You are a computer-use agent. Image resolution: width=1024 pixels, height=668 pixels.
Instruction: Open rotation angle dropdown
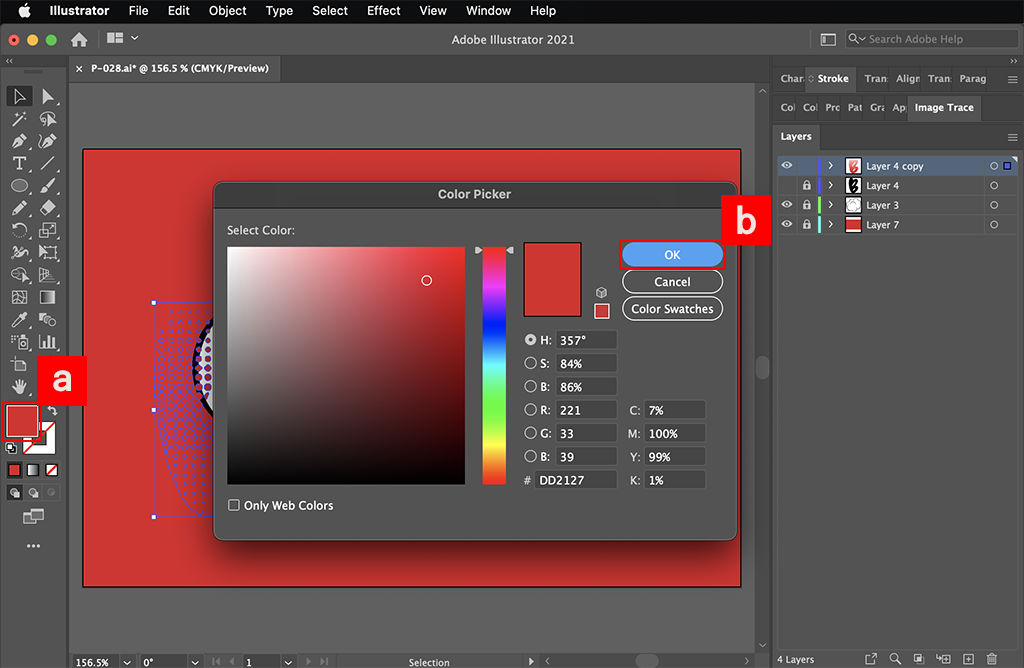[195, 662]
